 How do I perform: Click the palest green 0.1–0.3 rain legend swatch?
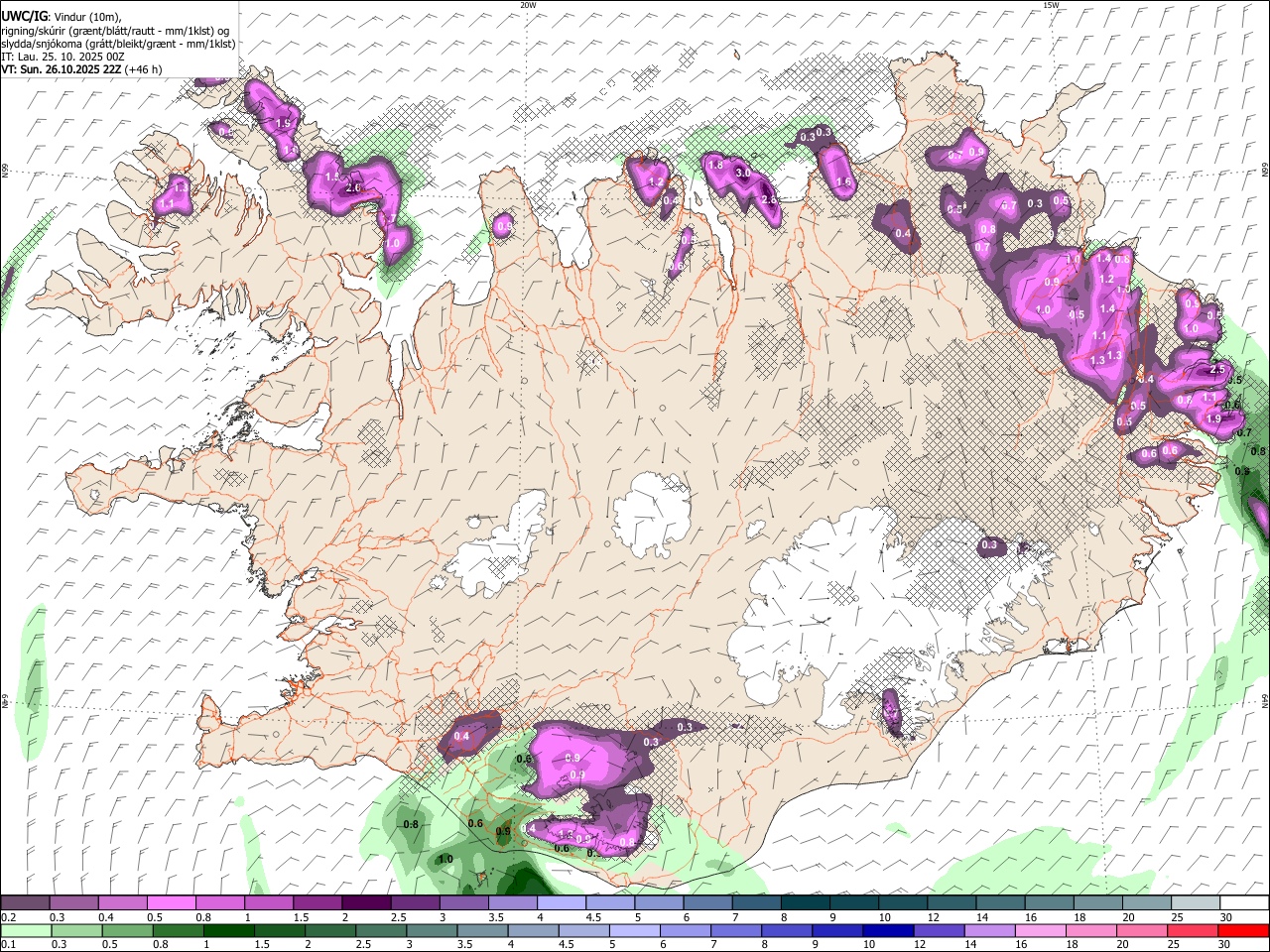(25, 930)
